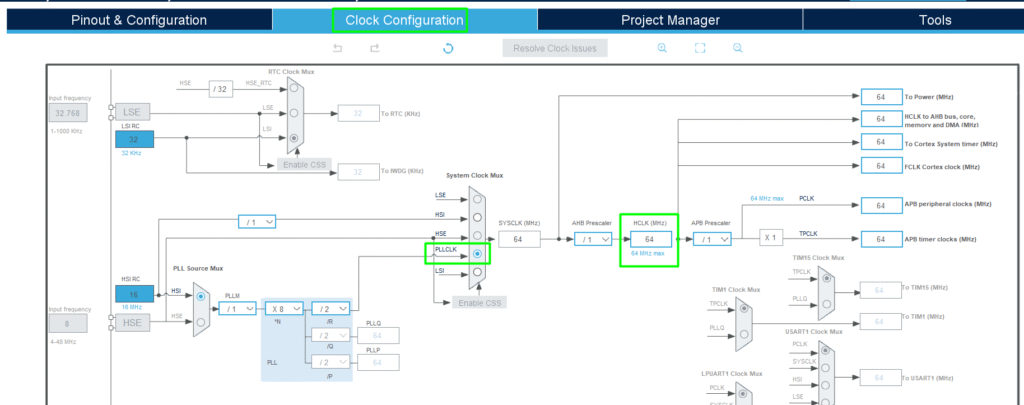Click Enable CSS under System Clock Mux
1024x405 pixels.
pyautogui.click(x=476, y=302)
